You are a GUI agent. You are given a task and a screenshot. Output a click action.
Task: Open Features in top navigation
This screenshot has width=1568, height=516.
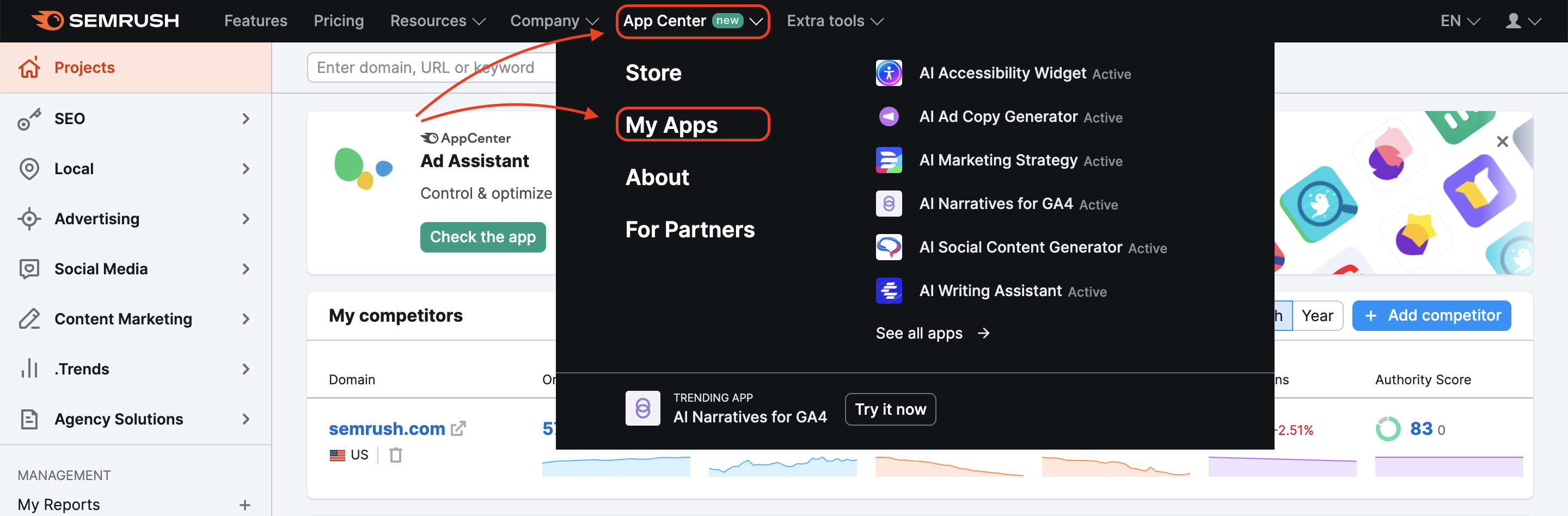click(256, 21)
